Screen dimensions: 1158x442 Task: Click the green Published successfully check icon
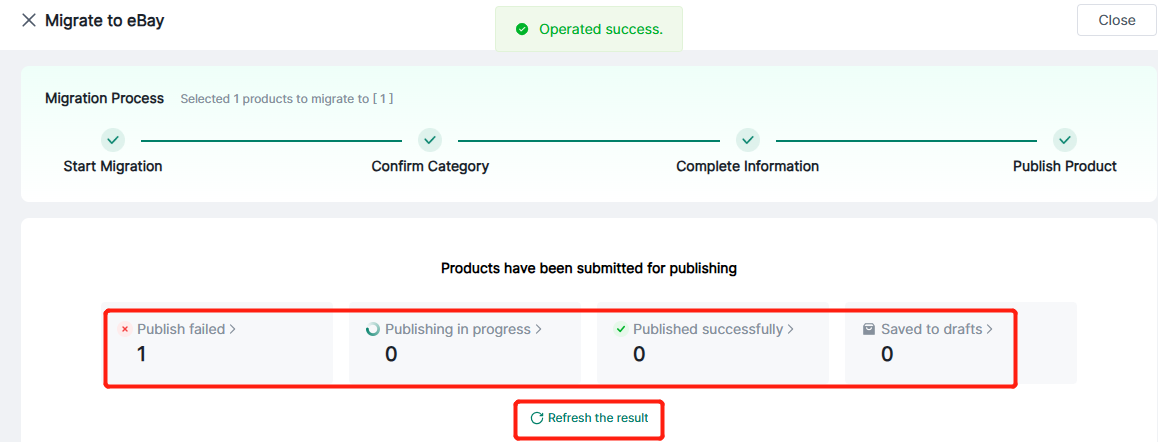pyautogui.click(x=621, y=329)
